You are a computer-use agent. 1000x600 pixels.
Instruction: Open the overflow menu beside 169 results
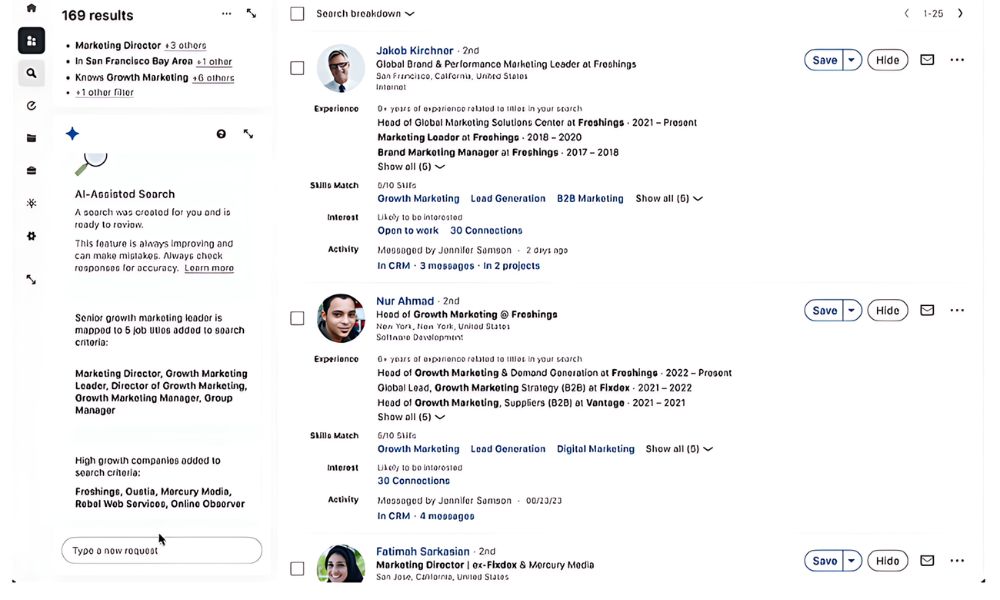tap(226, 13)
